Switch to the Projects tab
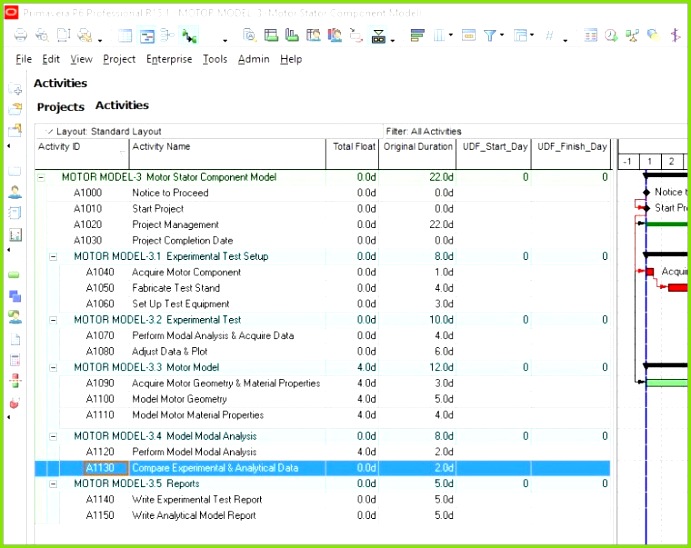691x548 pixels. click(x=60, y=107)
